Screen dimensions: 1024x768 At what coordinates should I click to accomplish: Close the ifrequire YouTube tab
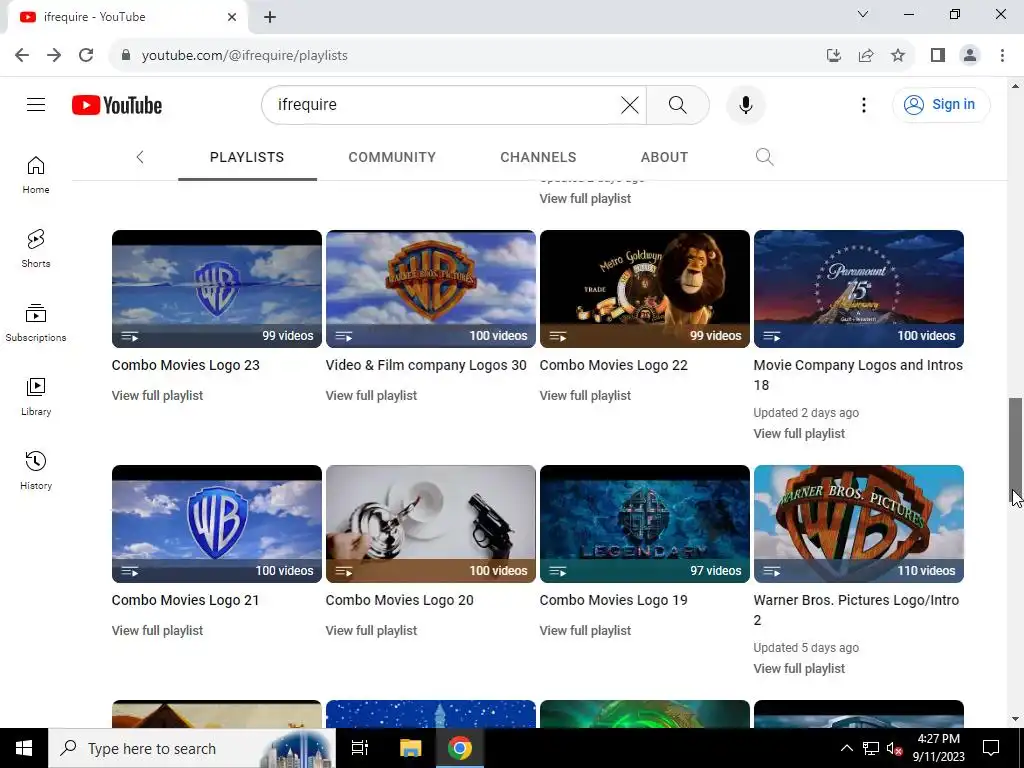click(x=232, y=17)
